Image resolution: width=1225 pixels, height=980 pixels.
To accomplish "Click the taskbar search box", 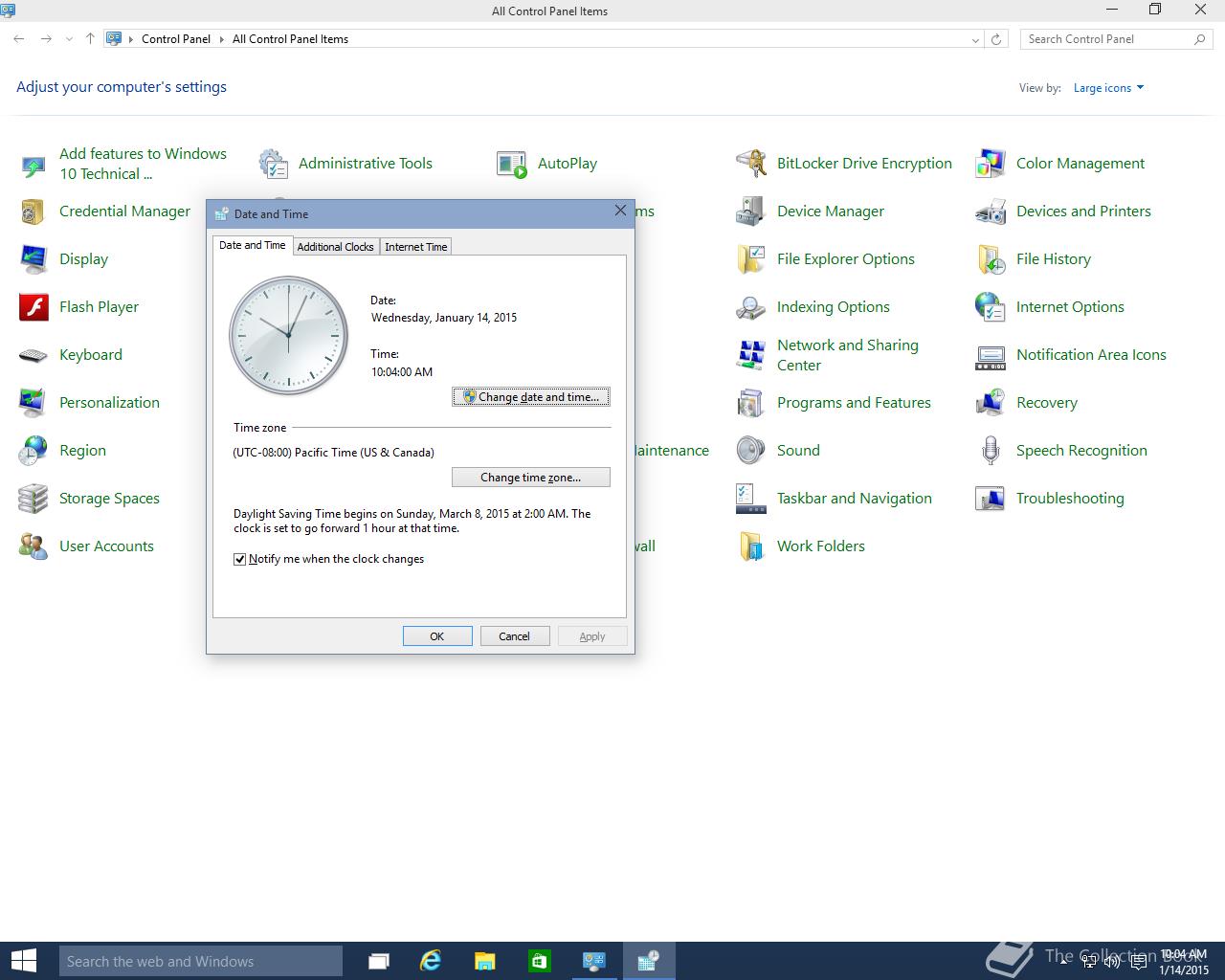I will [x=200, y=962].
